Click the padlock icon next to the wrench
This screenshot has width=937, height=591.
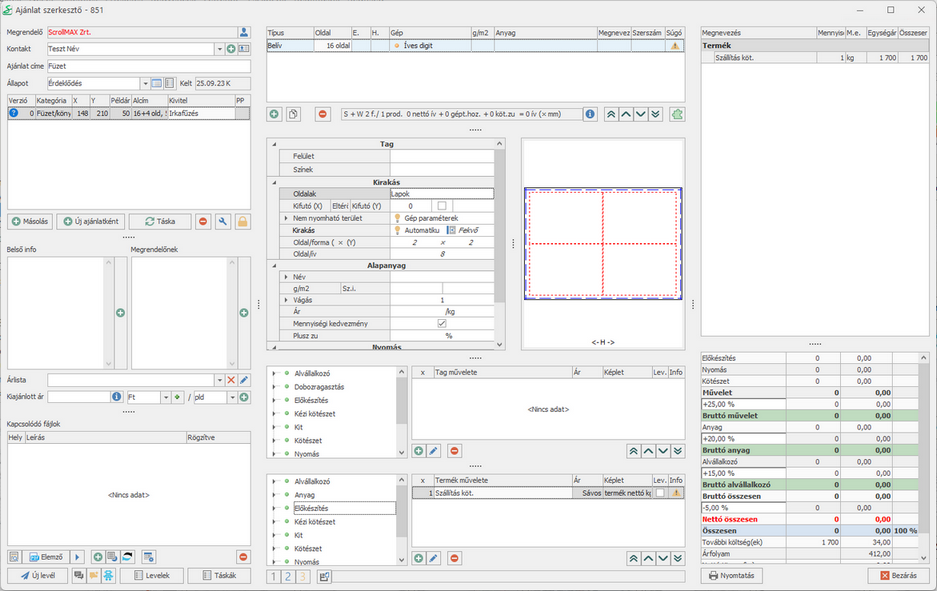(242, 221)
